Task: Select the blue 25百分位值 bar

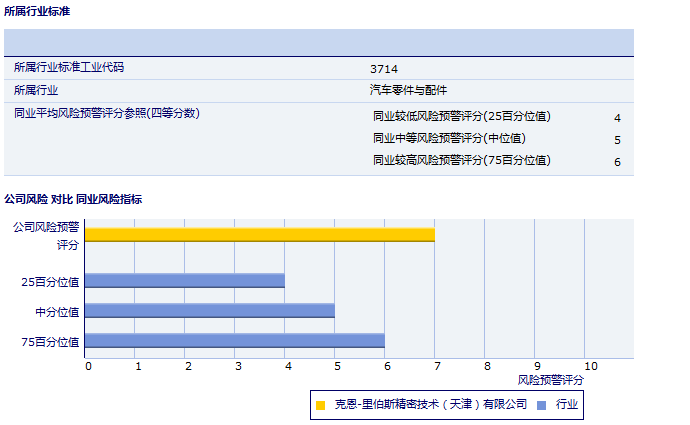Action: coord(185,281)
